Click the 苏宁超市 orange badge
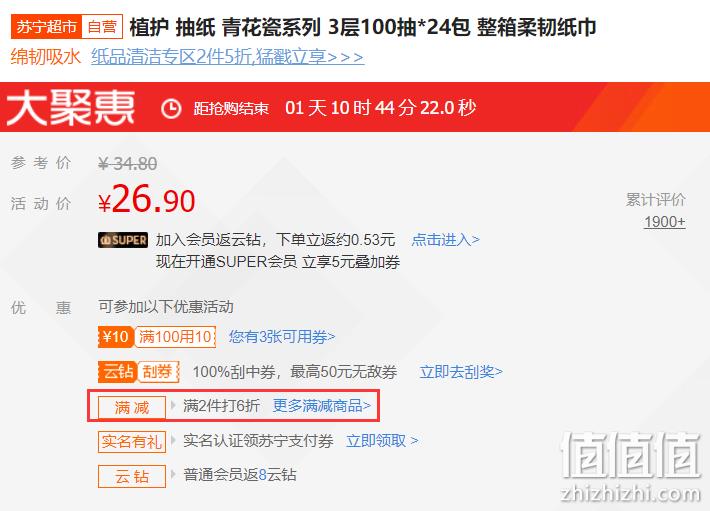The width and height of the screenshot is (710, 511). tap(46, 27)
